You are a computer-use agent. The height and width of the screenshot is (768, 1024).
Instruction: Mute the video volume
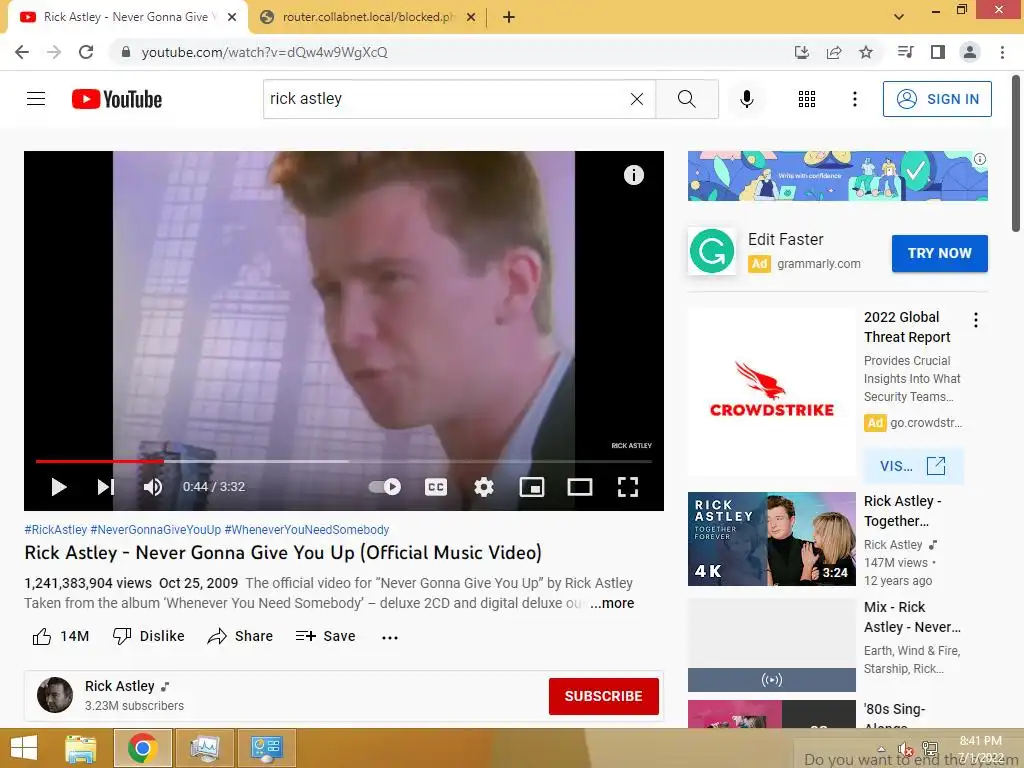[x=153, y=487]
